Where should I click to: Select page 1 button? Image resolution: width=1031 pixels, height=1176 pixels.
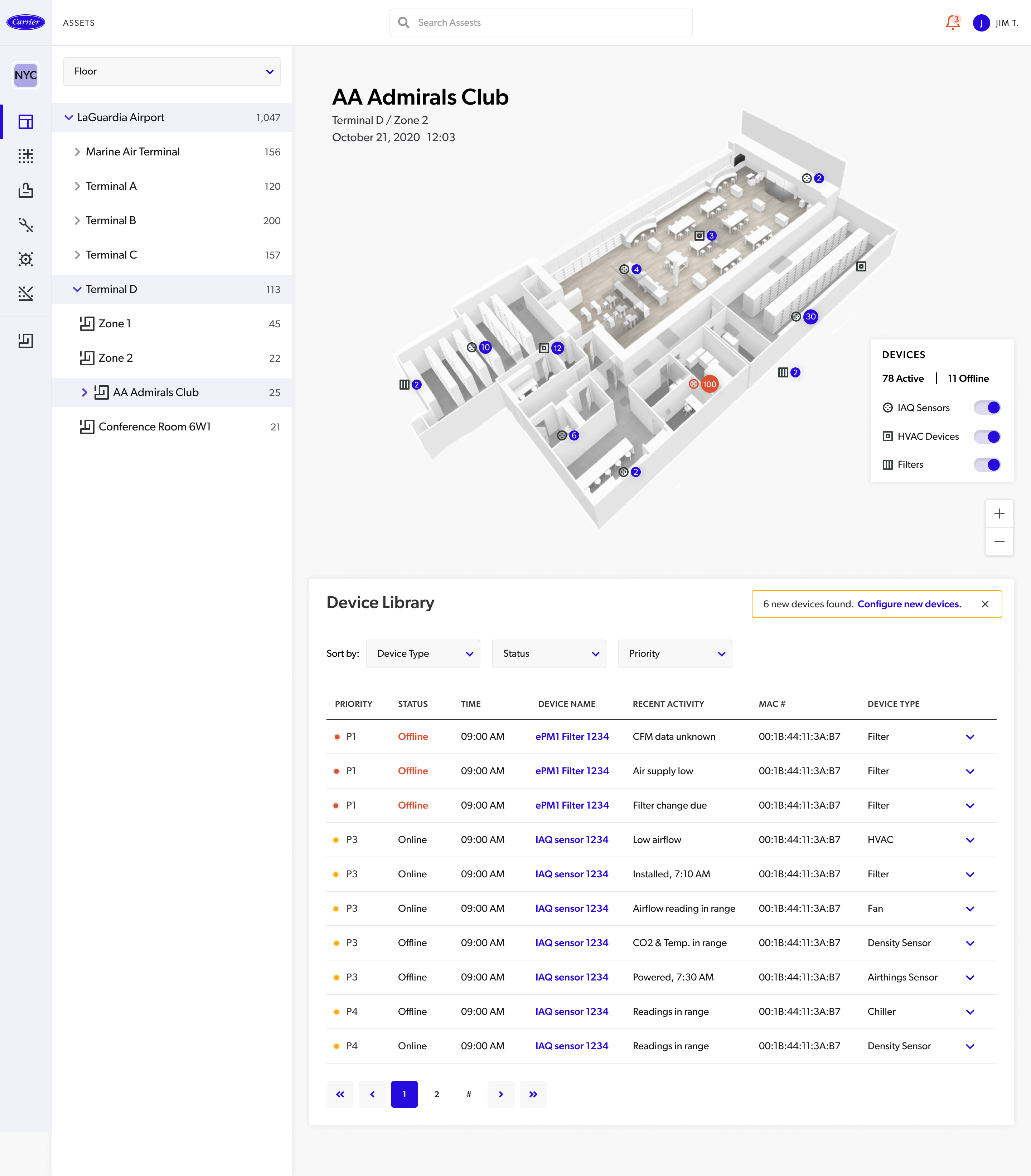click(x=404, y=1094)
